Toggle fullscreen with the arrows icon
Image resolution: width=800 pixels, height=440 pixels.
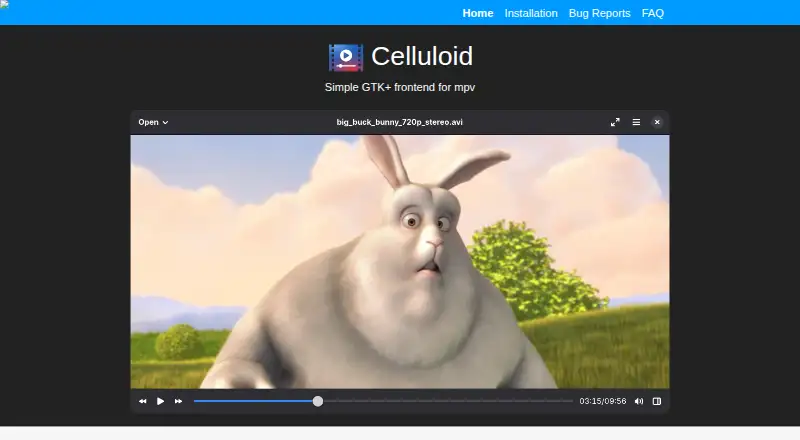click(615, 123)
